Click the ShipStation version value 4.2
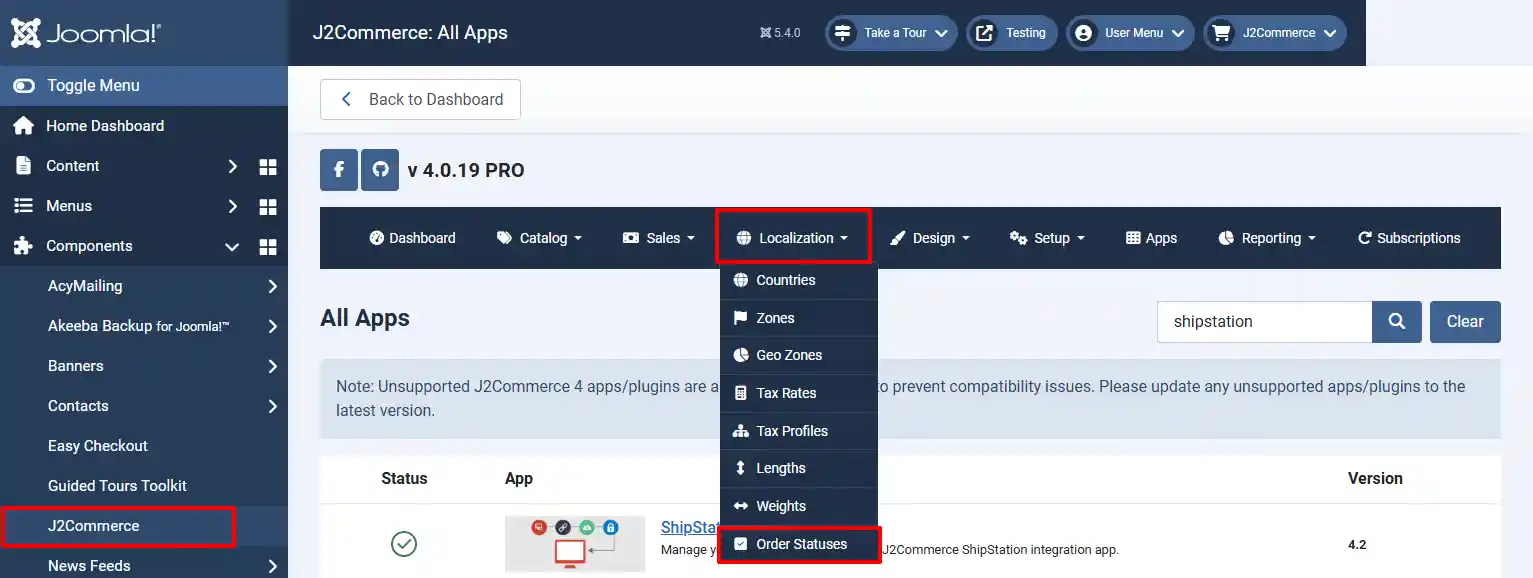 pyautogui.click(x=1357, y=545)
